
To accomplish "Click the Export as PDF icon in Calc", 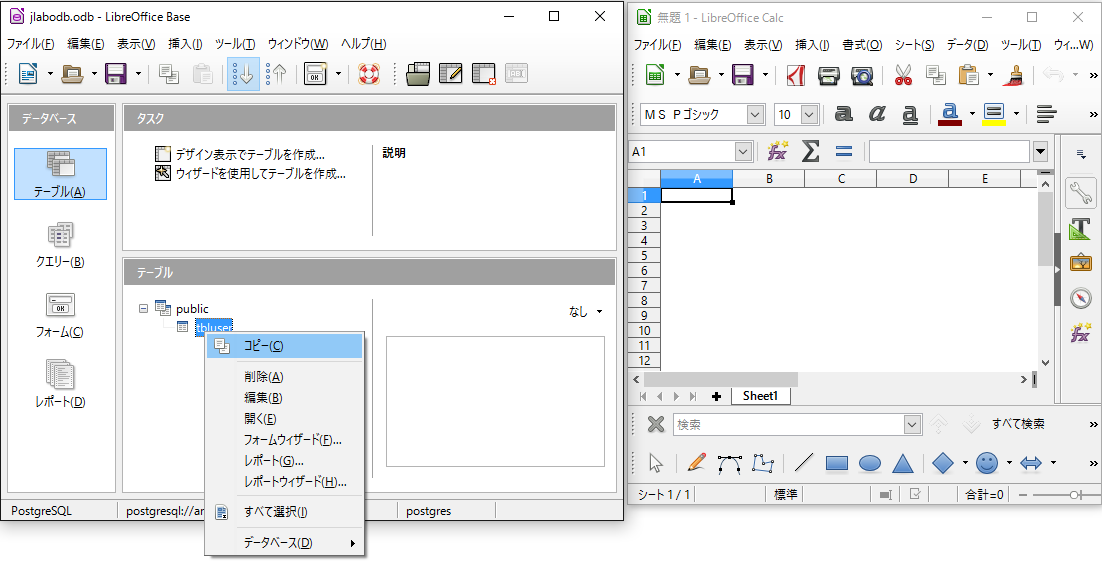I will 796,75.
